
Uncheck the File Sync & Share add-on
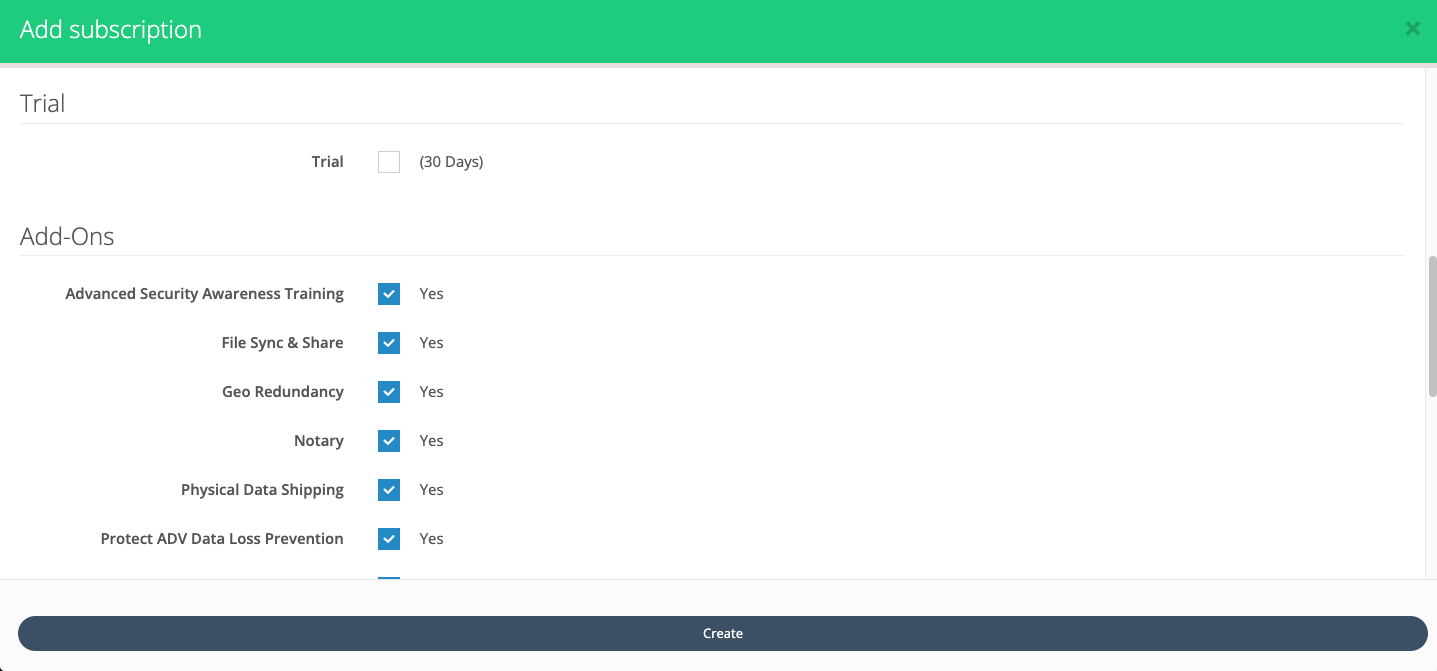click(x=388, y=342)
